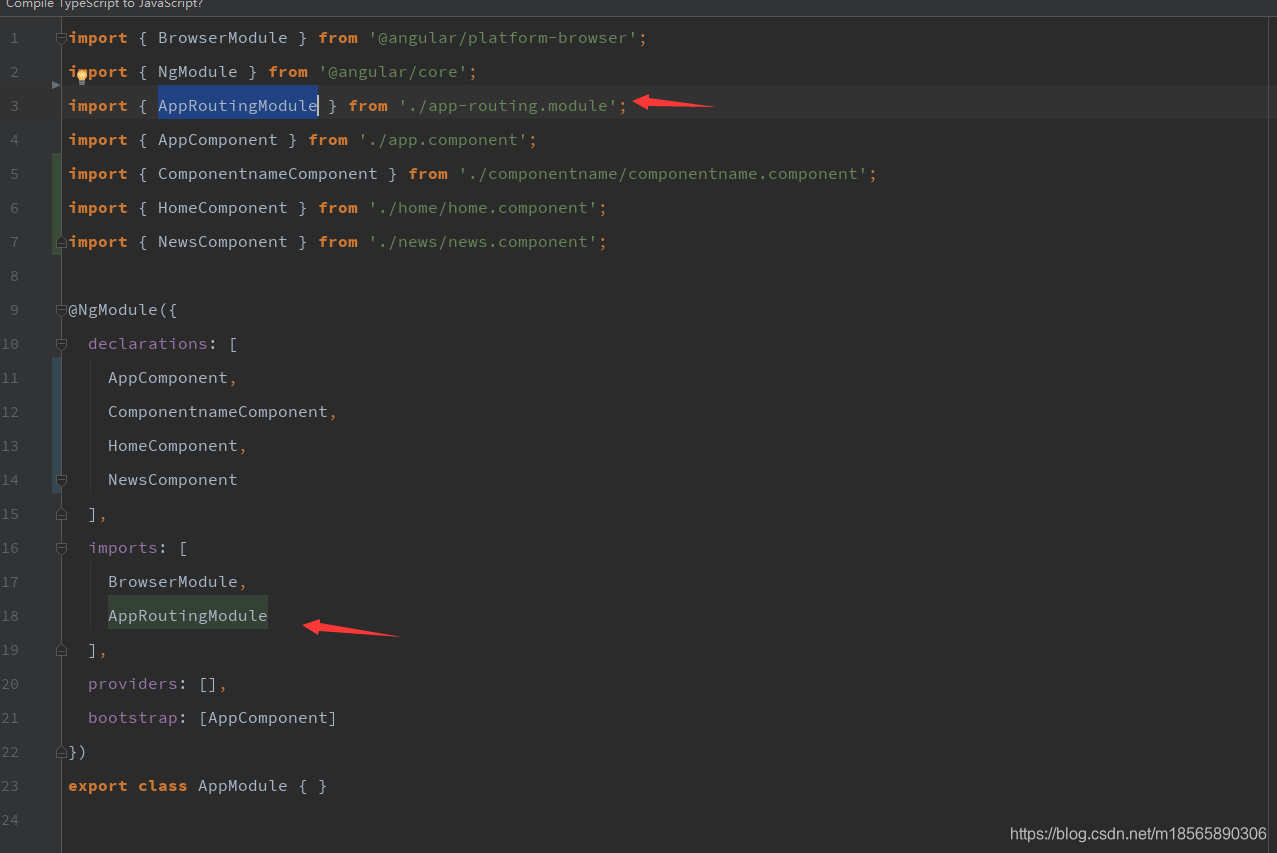Click BrowserModule in the line 1 import
The image size is (1277, 853).
click(223, 38)
